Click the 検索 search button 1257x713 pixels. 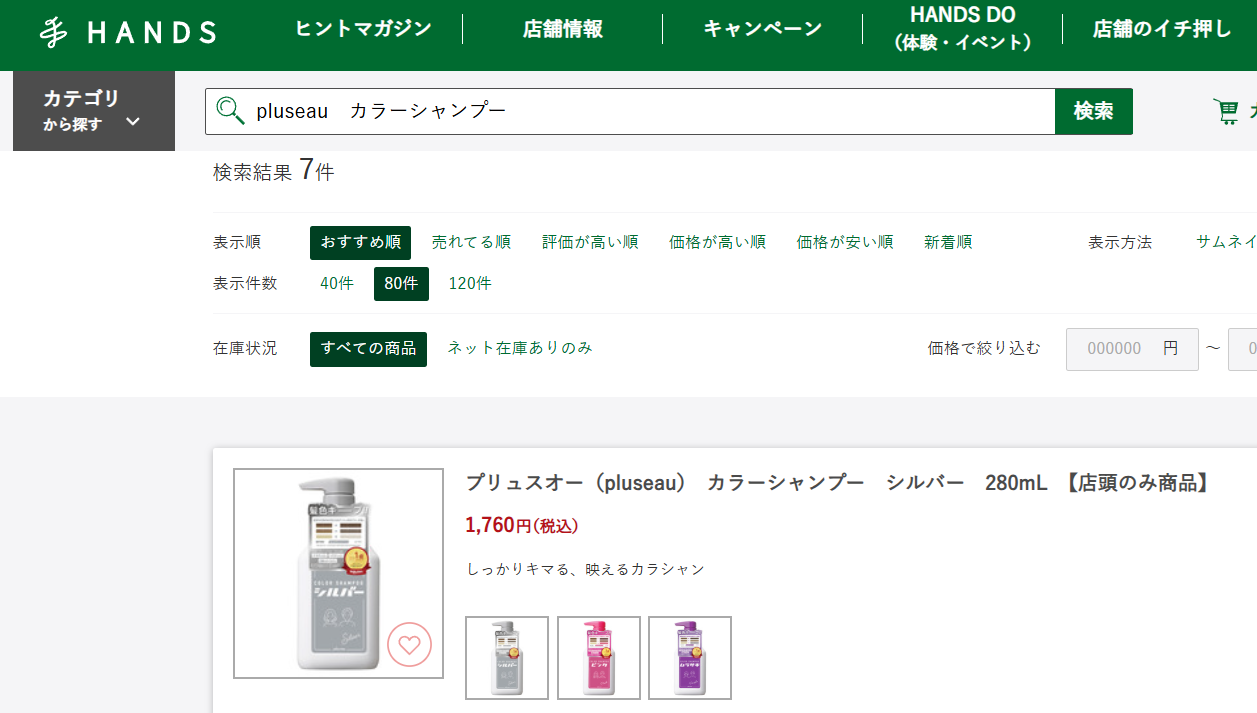(x=1094, y=111)
